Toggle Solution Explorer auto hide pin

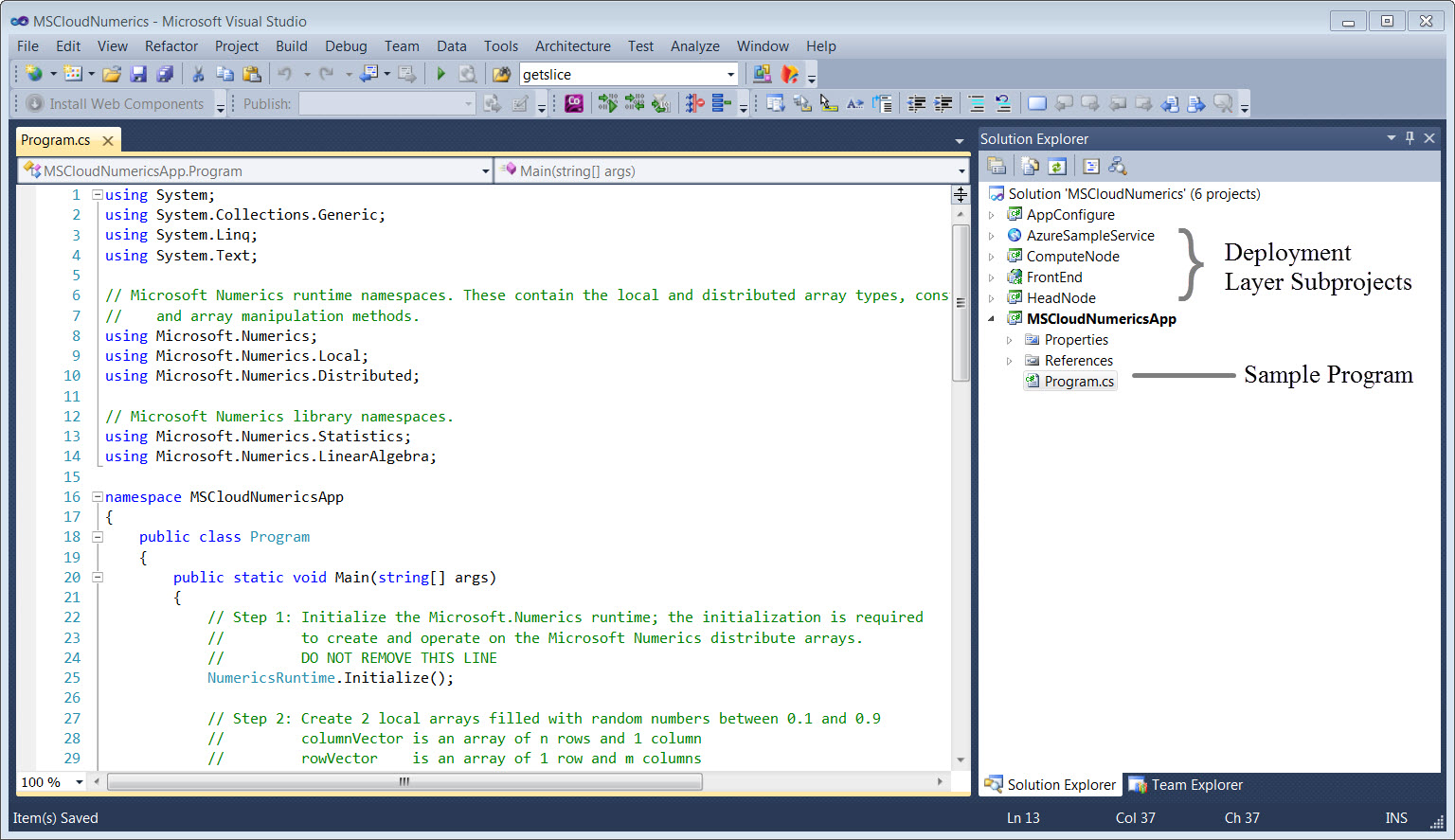tap(1410, 138)
